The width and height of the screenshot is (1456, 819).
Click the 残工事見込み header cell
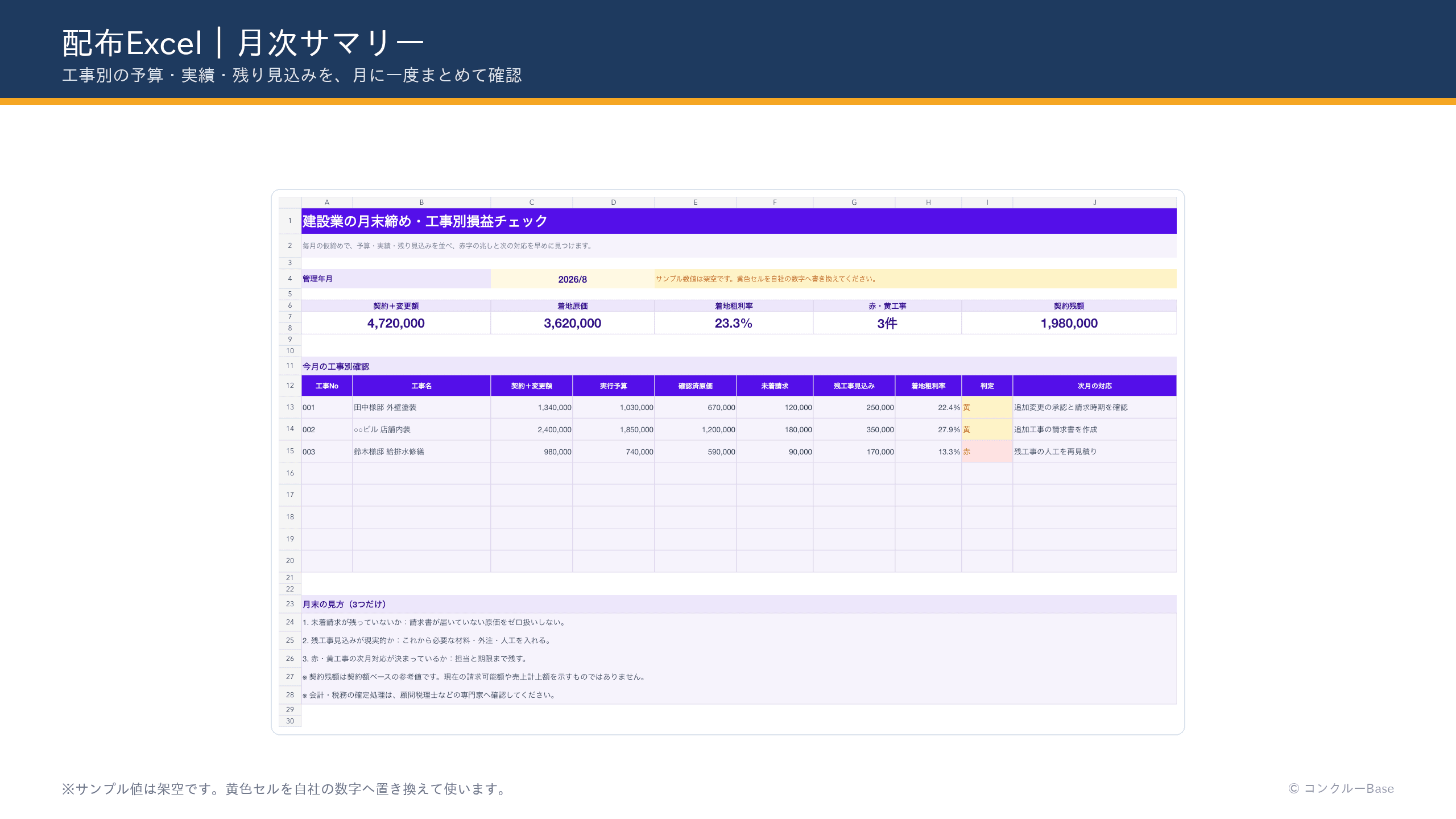(854, 386)
